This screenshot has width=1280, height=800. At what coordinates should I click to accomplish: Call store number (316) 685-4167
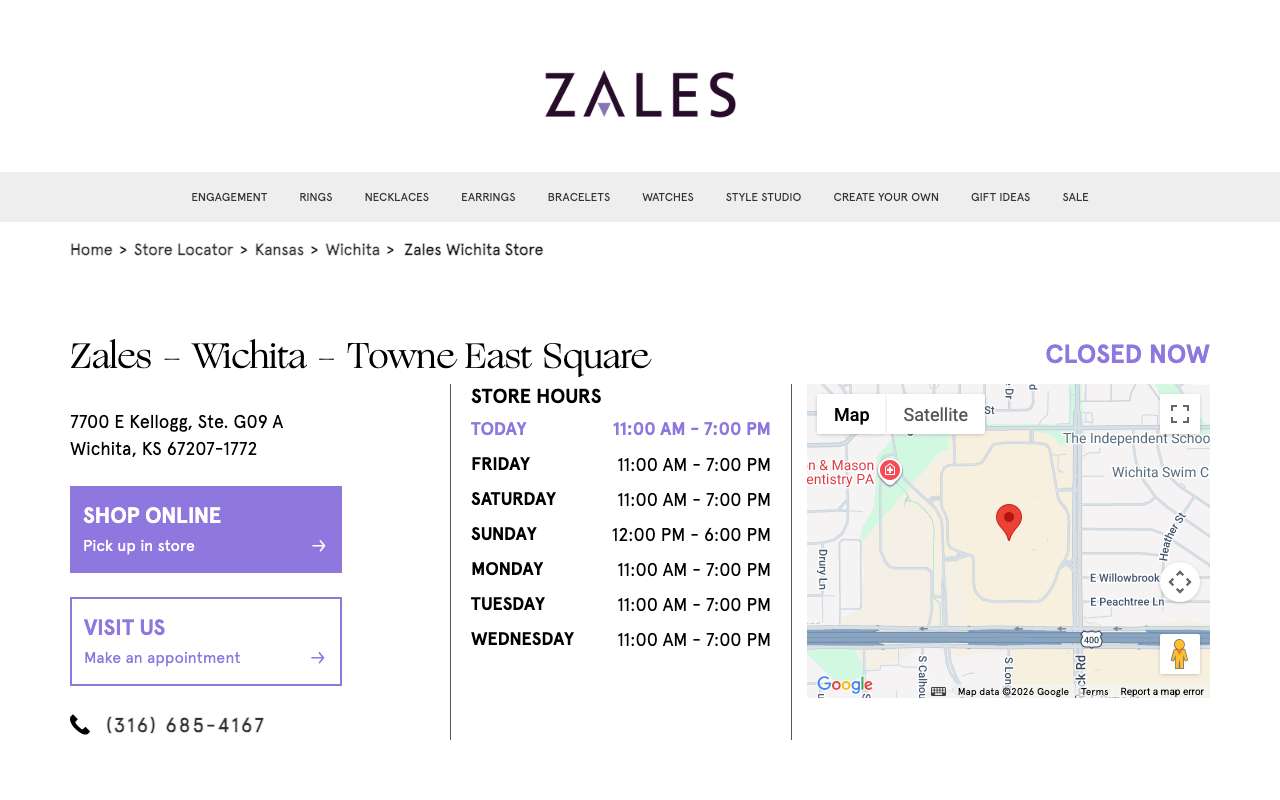point(185,725)
